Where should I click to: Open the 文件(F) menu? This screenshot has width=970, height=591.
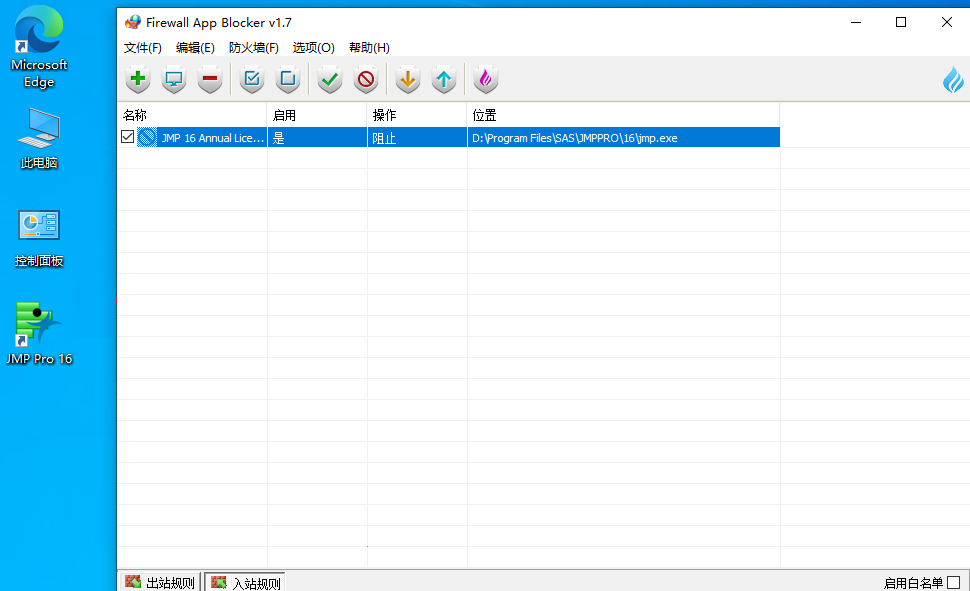[142, 47]
